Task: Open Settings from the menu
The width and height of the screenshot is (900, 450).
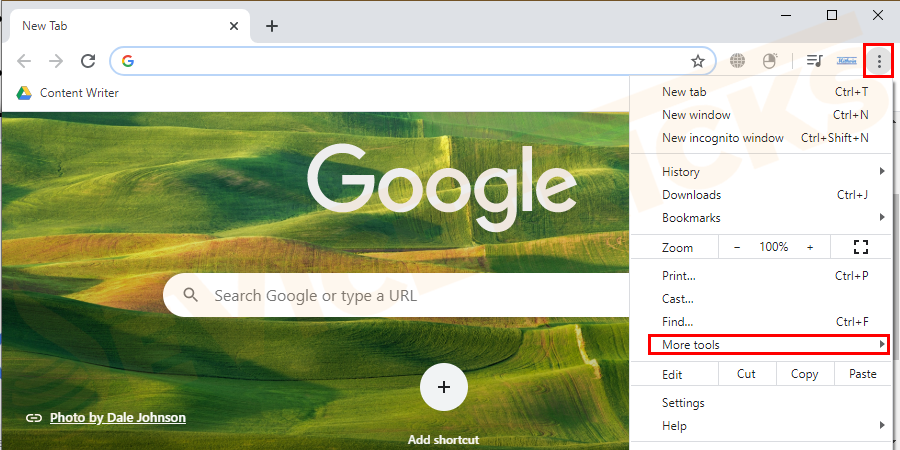Action: (761, 402)
